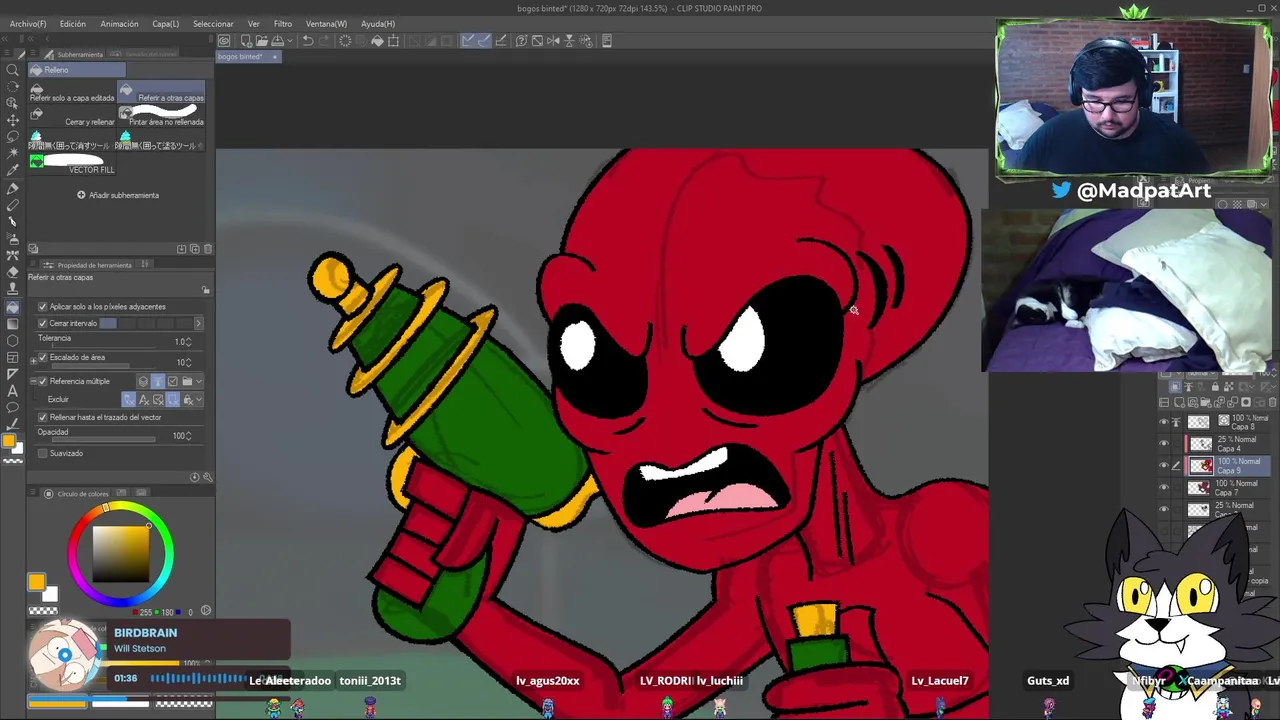
Task: Select the Auto select magic wand tool
Action: coord(12,154)
